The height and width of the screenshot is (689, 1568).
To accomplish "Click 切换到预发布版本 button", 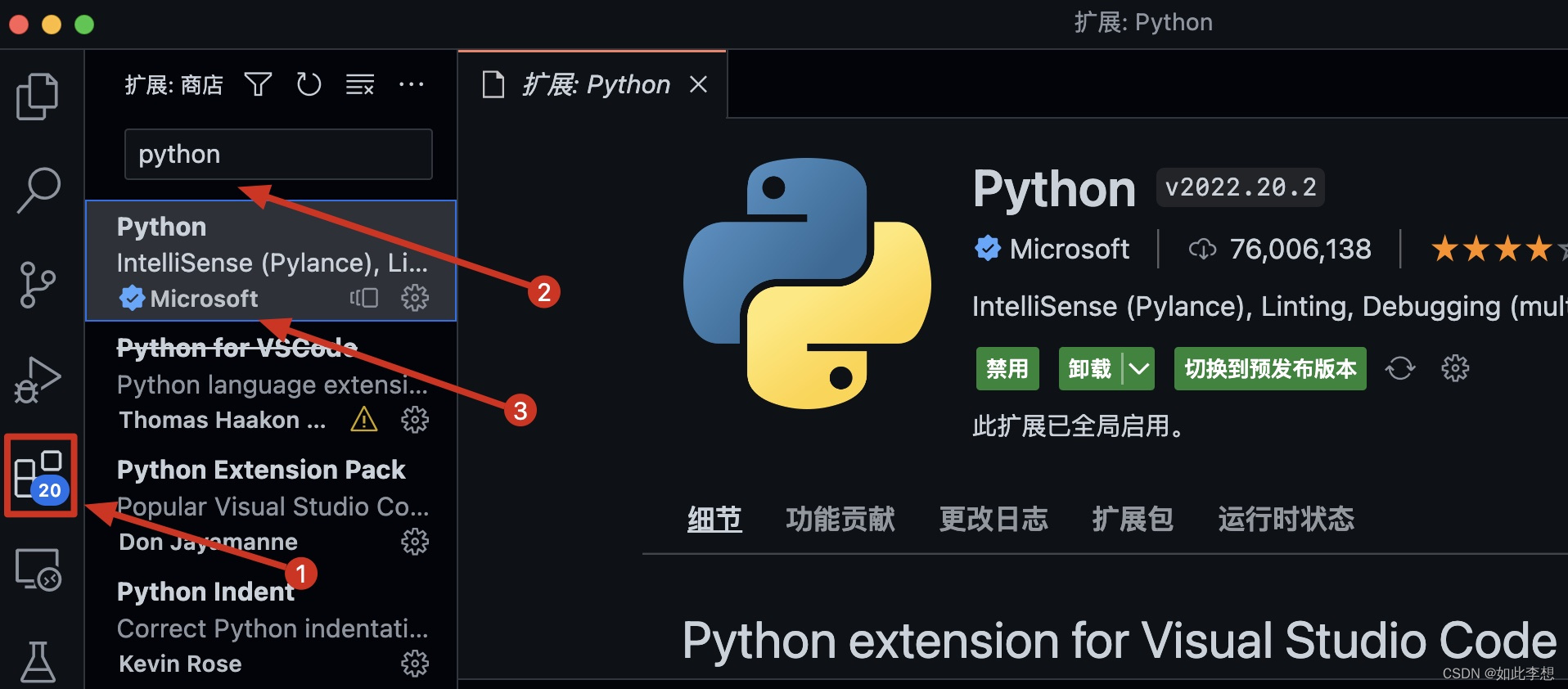I will point(1270,369).
